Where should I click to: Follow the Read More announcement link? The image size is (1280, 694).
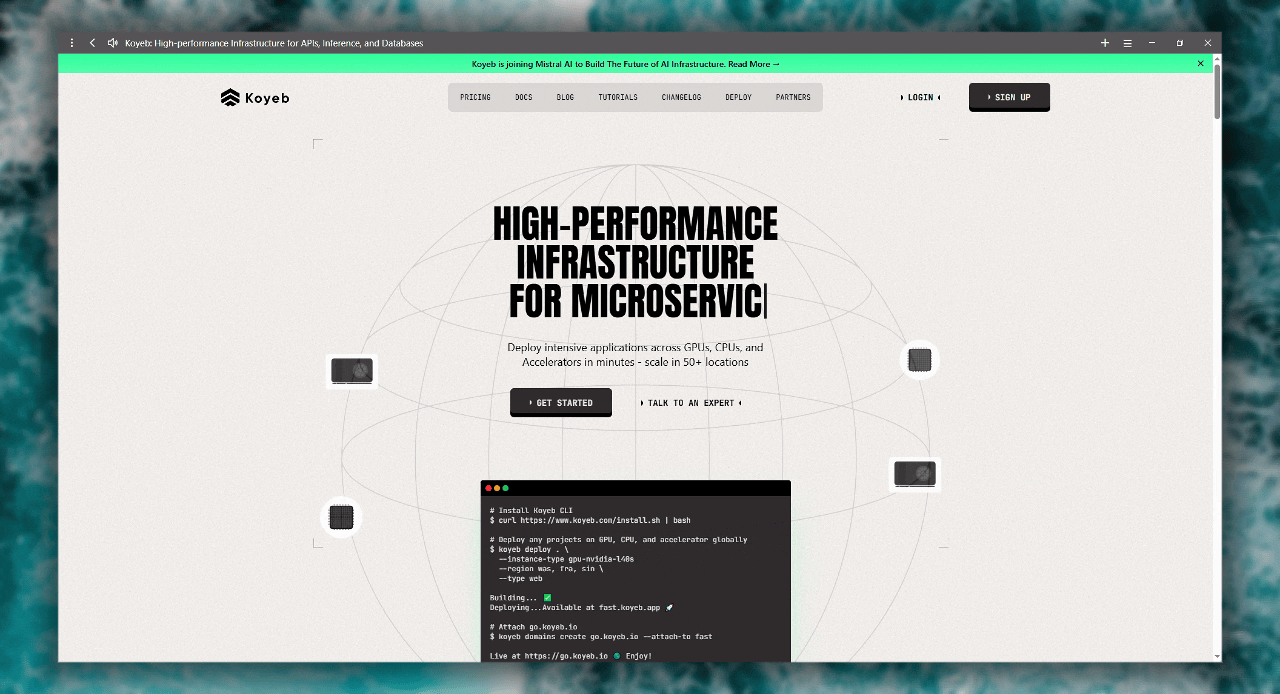click(x=754, y=63)
